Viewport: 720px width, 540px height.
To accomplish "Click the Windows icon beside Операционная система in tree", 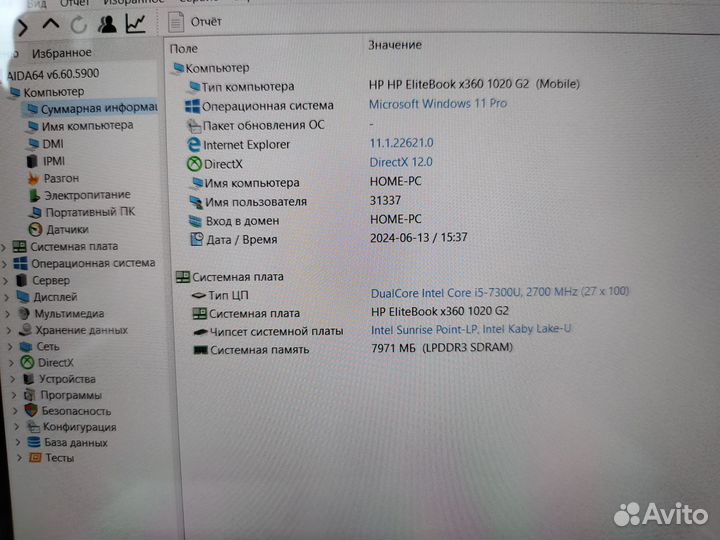I will [20, 264].
